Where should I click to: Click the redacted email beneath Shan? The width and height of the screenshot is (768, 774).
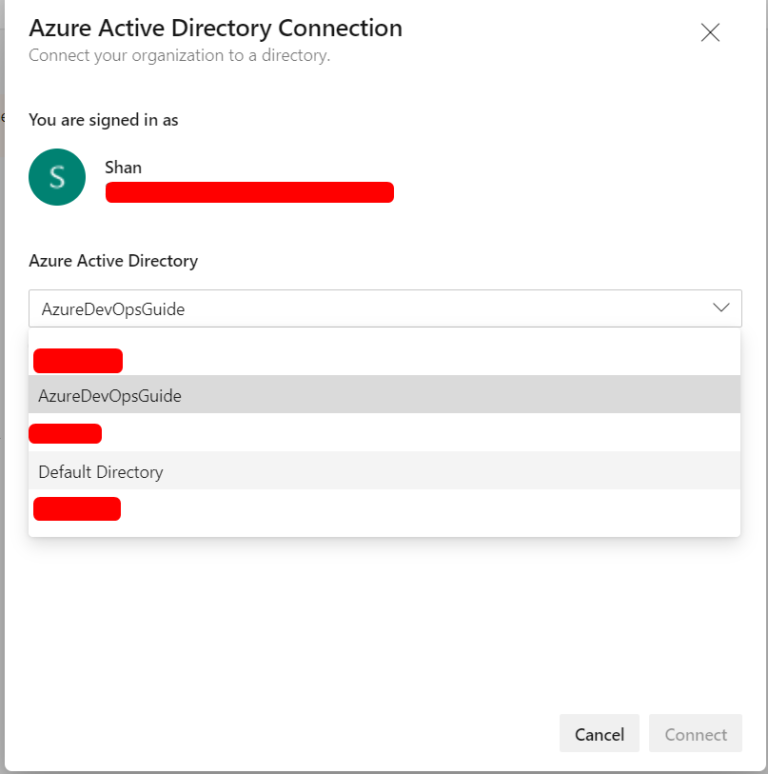[x=249, y=192]
